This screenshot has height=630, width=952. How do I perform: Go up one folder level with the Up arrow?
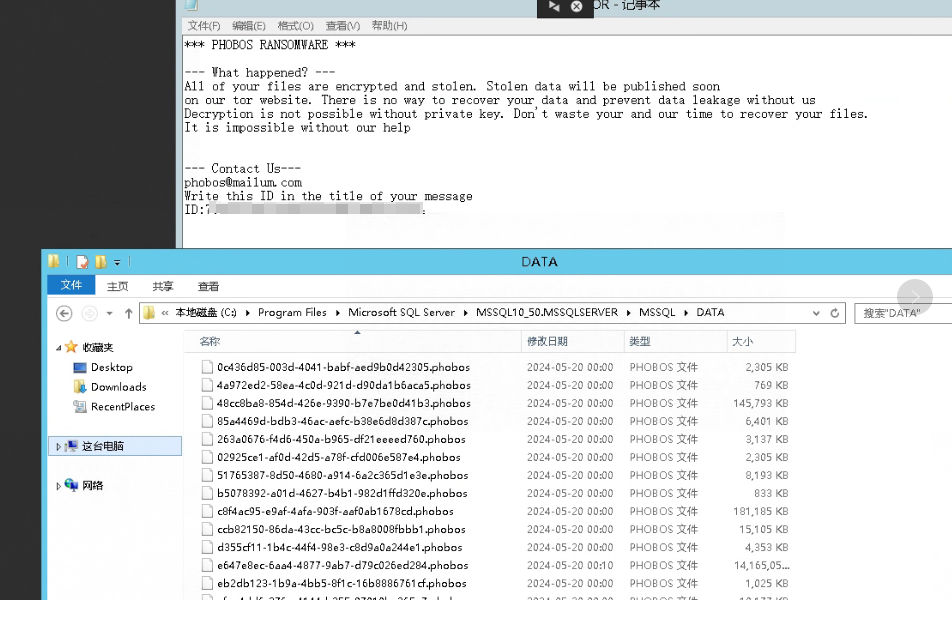(x=128, y=313)
